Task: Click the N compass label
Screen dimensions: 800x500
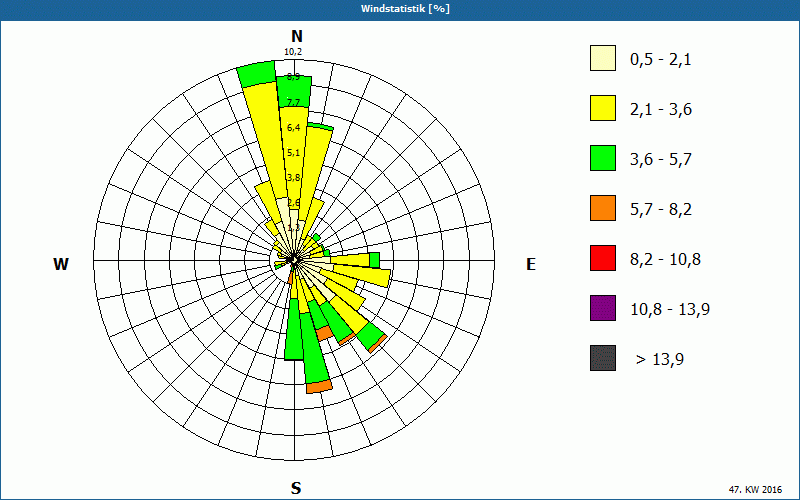Action: click(x=296, y=36)
